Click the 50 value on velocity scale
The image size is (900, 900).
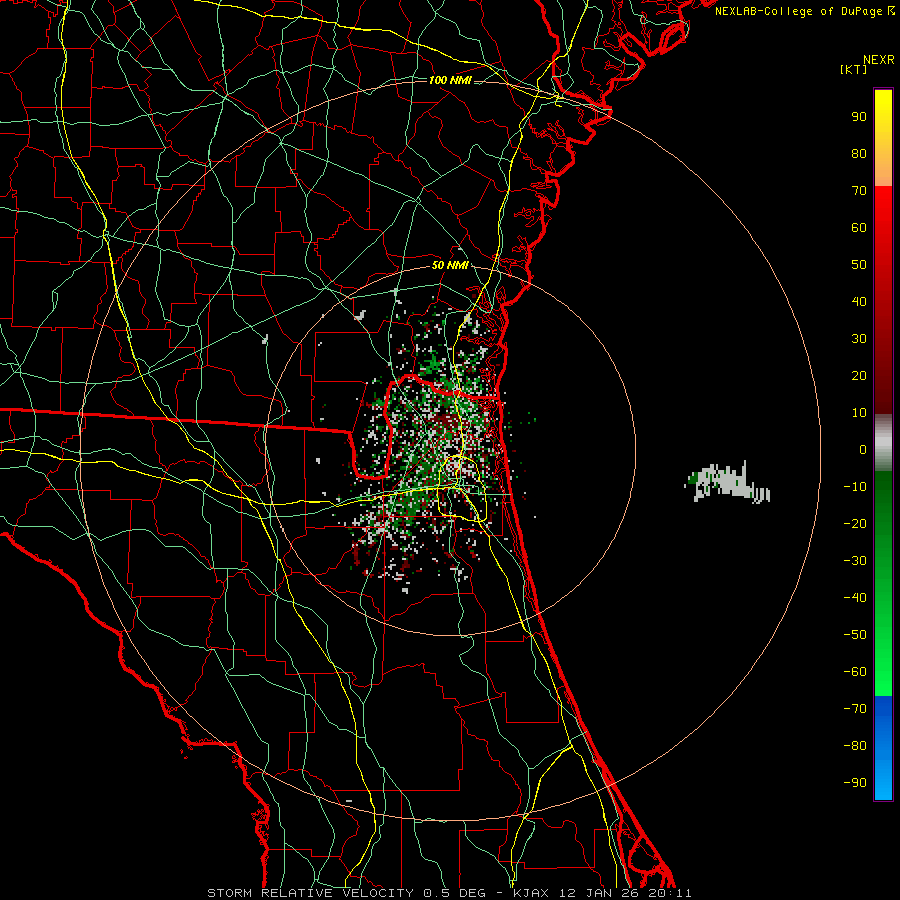859,265
